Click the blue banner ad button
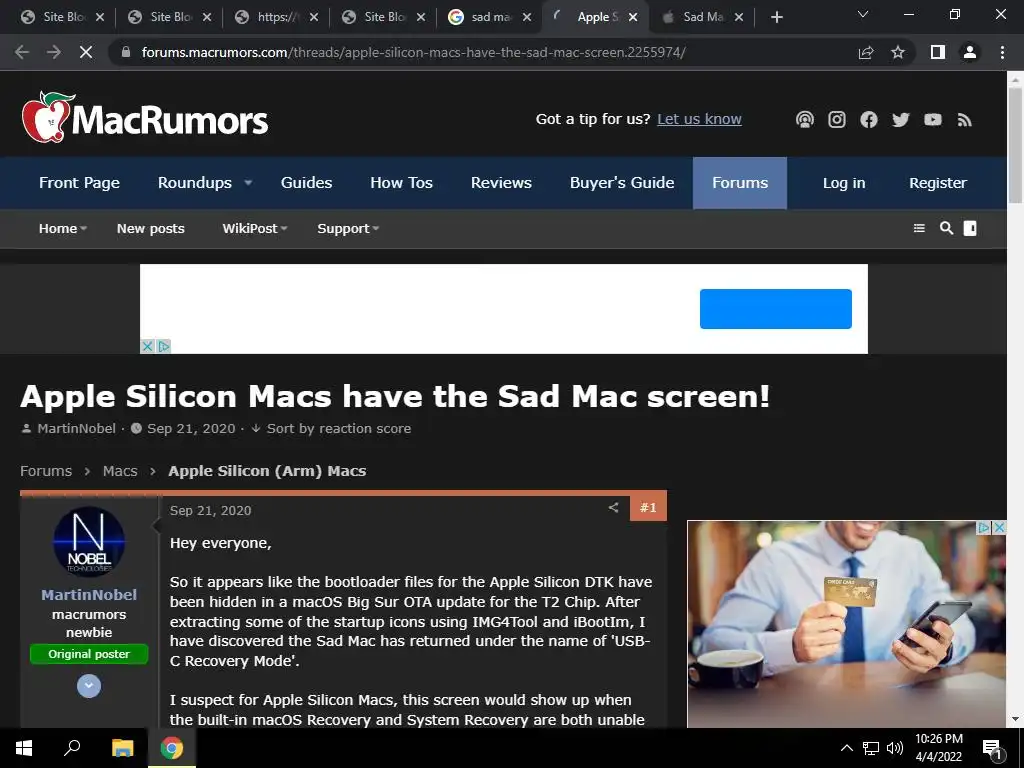Viewport: 1024px width, 768px height. (775, 309)
